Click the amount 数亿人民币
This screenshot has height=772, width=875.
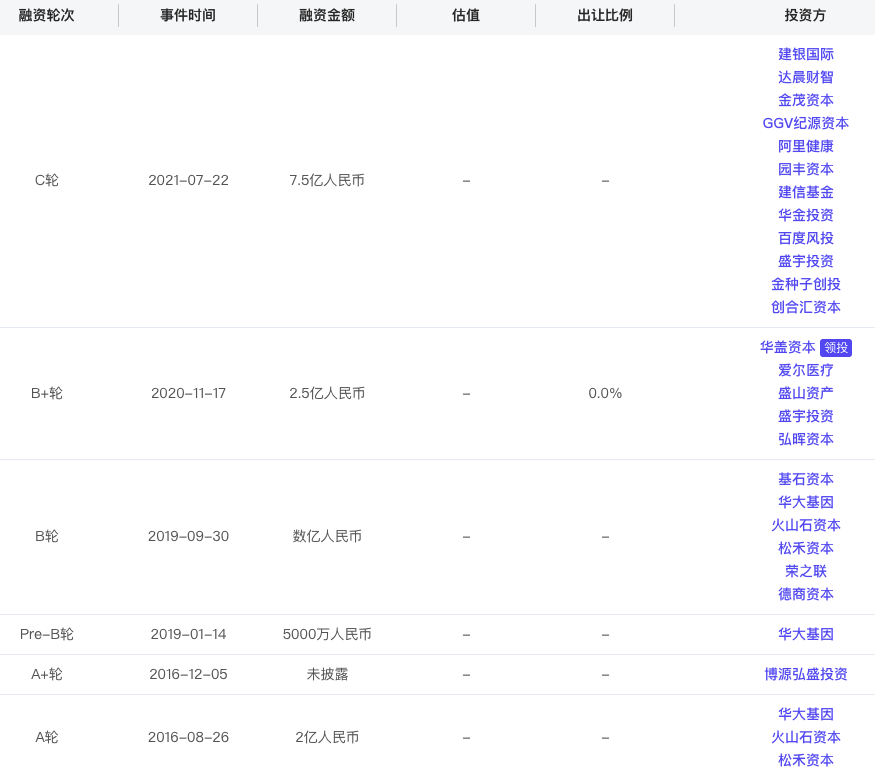[327, 536]
